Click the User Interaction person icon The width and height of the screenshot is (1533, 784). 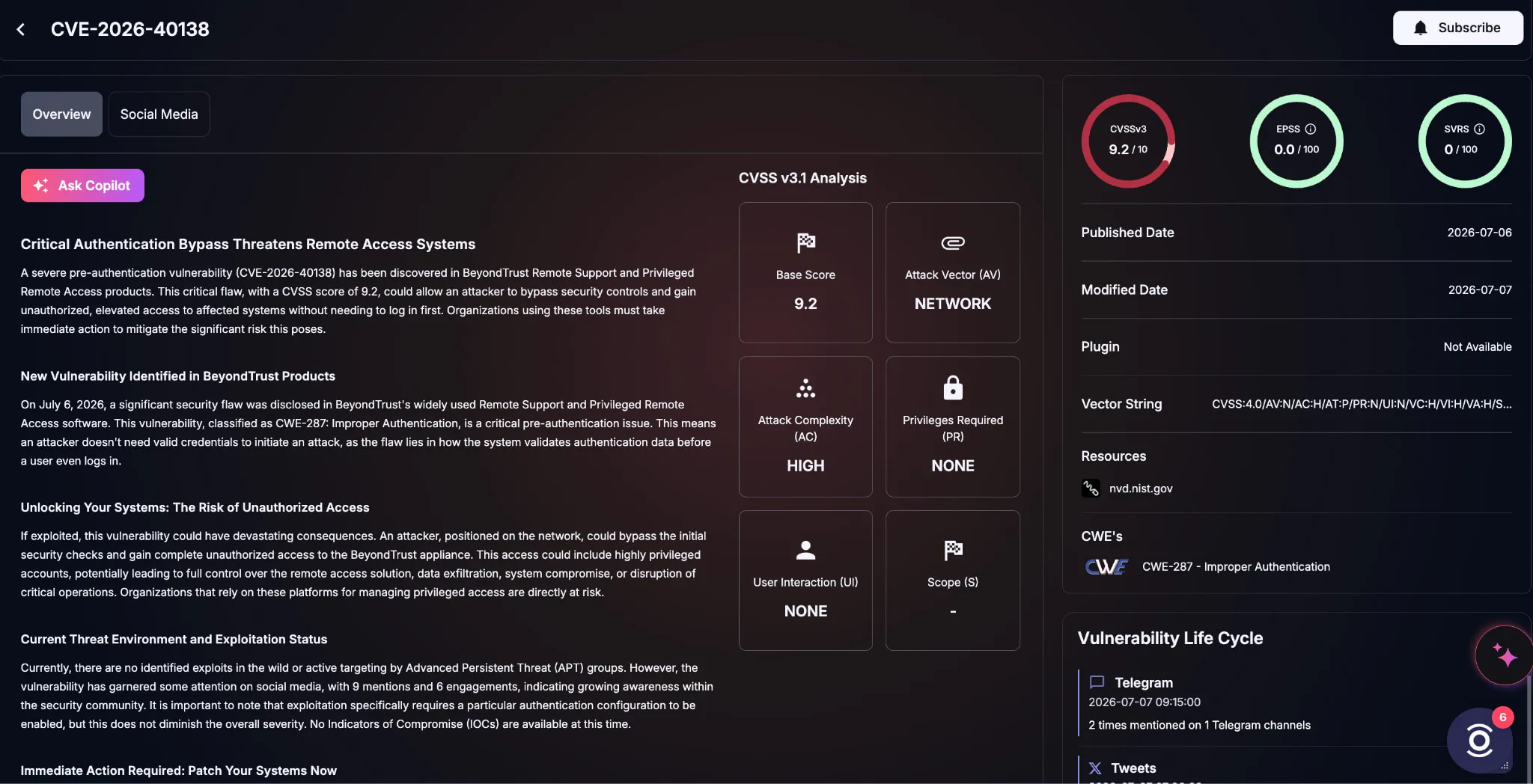805,550
